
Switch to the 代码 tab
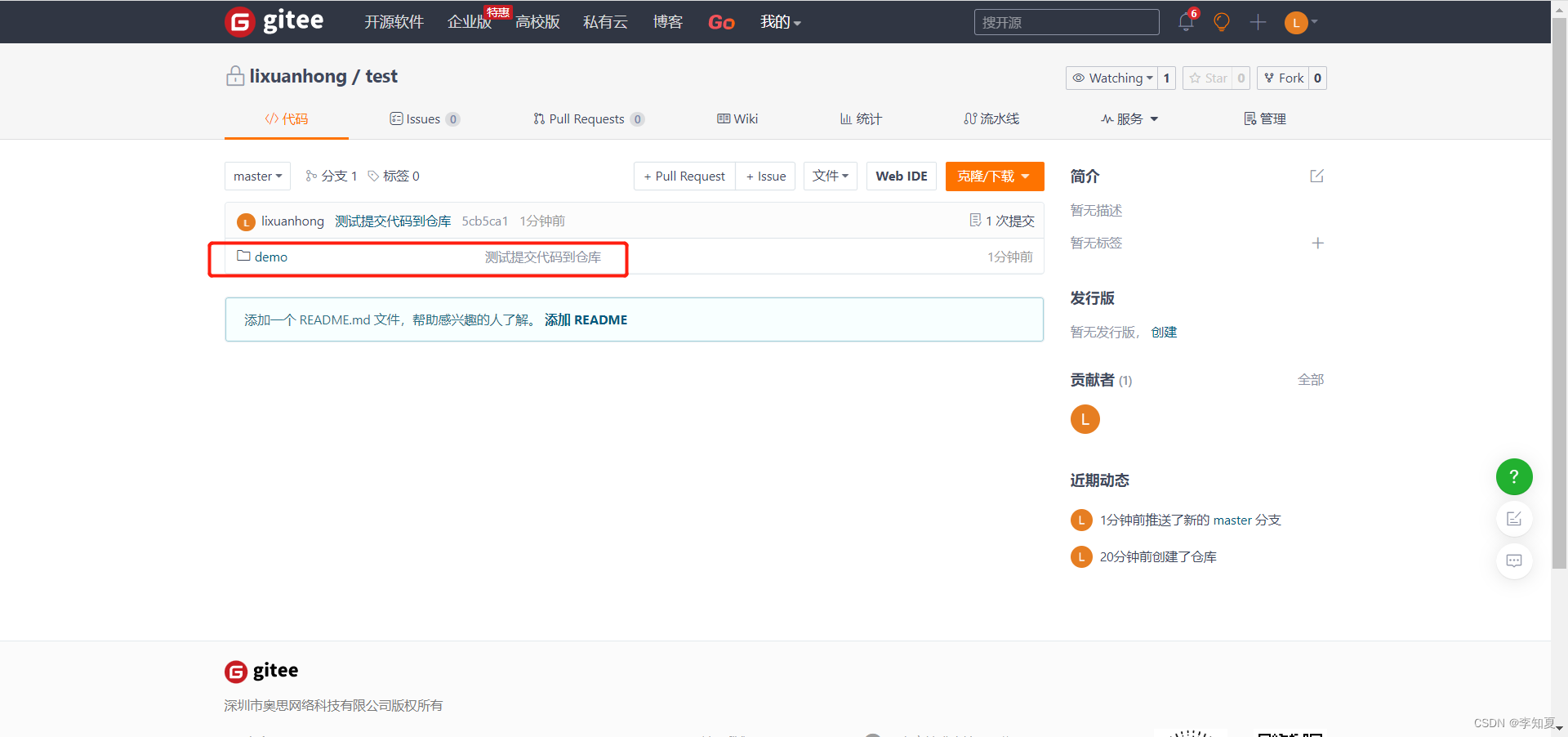(287, 118)
